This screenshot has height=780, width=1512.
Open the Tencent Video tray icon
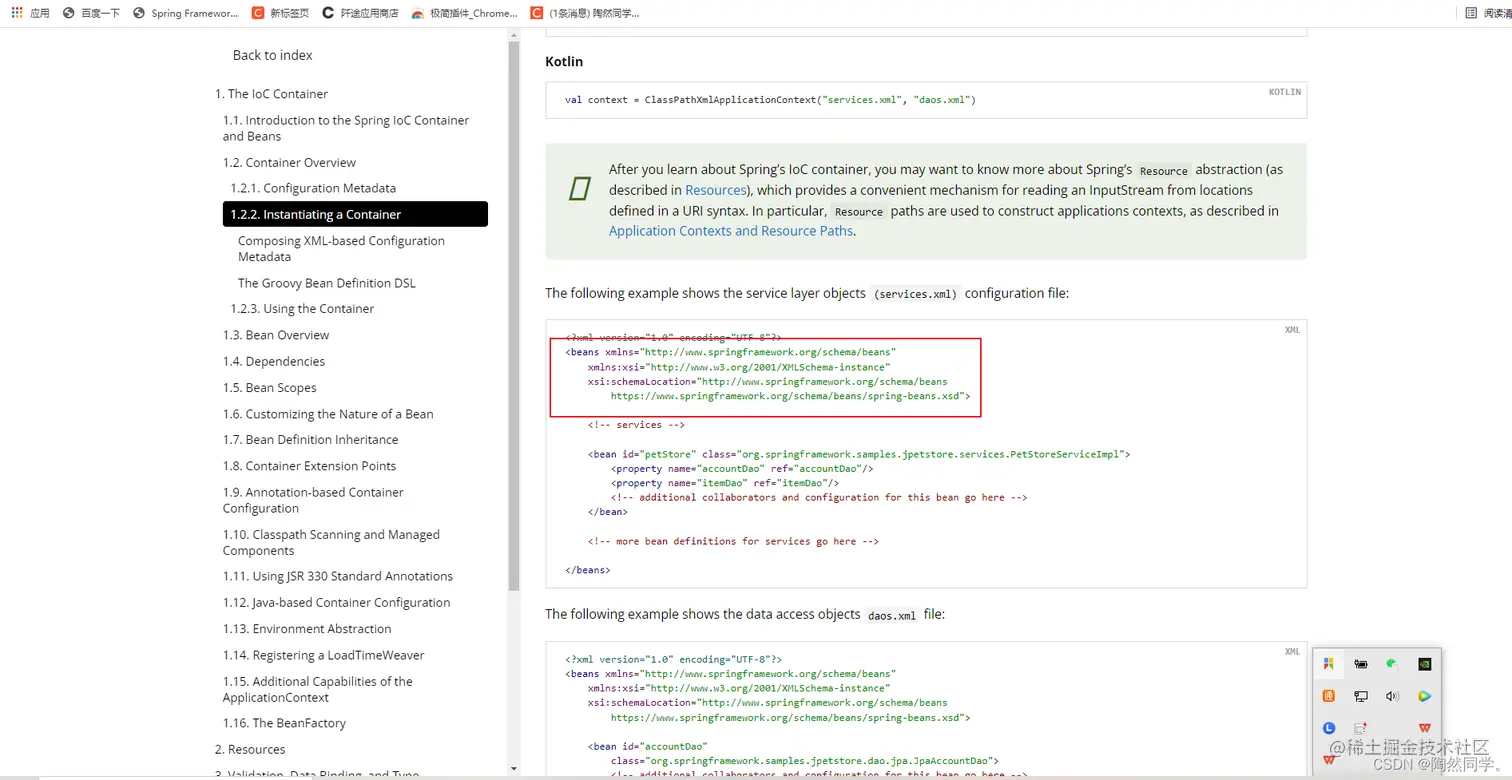pyautogui.click(x=1425, y=696)
